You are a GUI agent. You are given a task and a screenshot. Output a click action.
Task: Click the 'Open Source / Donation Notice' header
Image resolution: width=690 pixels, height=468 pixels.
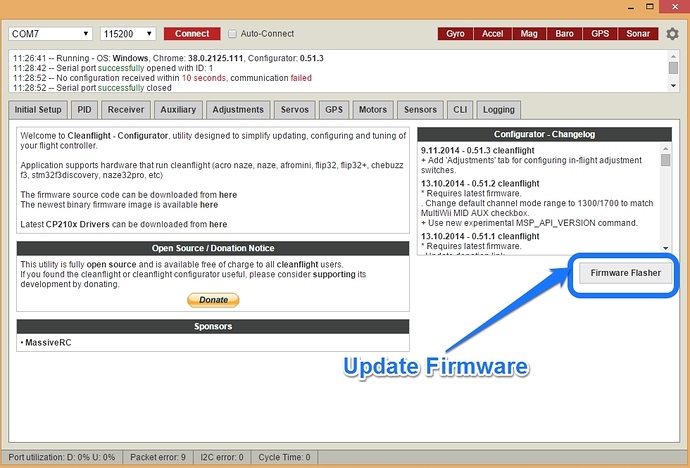point(213,248)
